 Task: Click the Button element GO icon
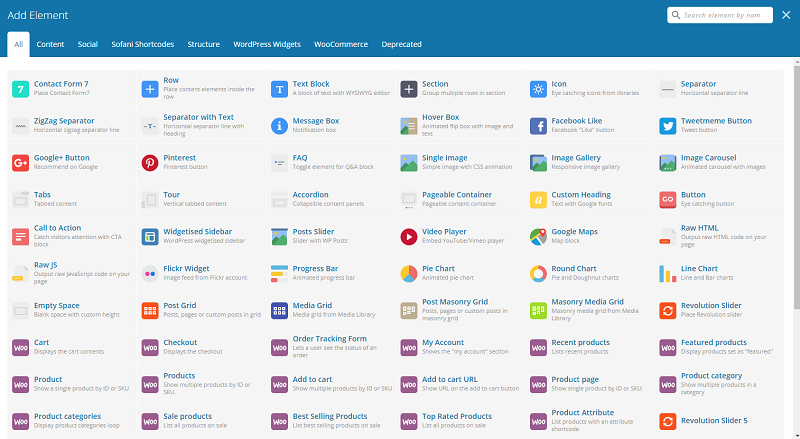point(668,200)
